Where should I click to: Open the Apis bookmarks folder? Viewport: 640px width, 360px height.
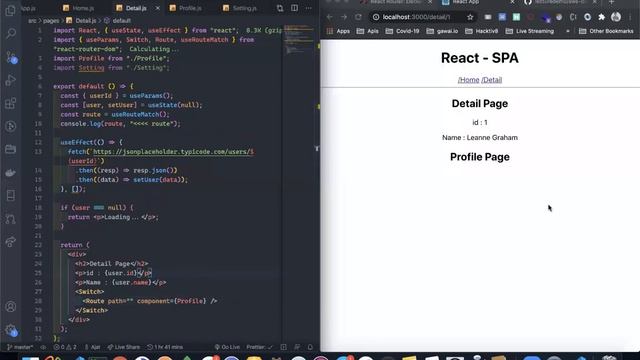(367, 31)
